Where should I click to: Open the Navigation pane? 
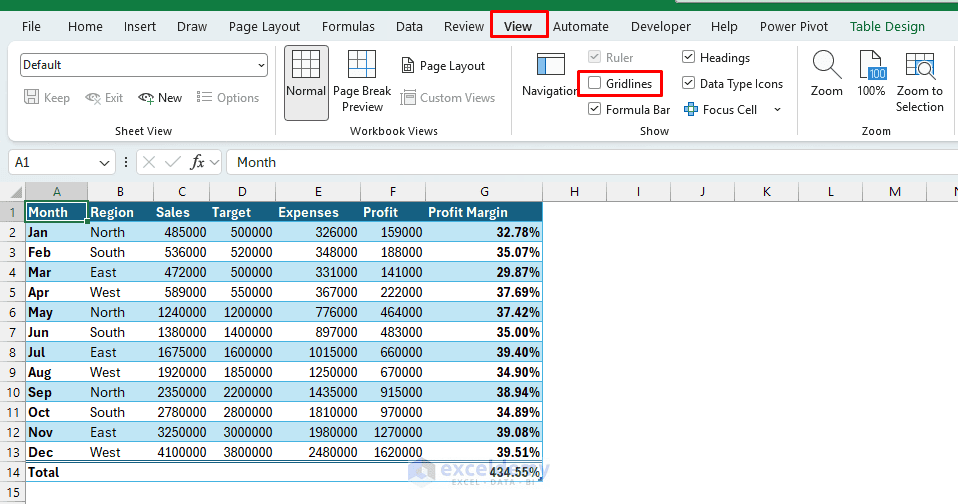(x=550, y=76)
